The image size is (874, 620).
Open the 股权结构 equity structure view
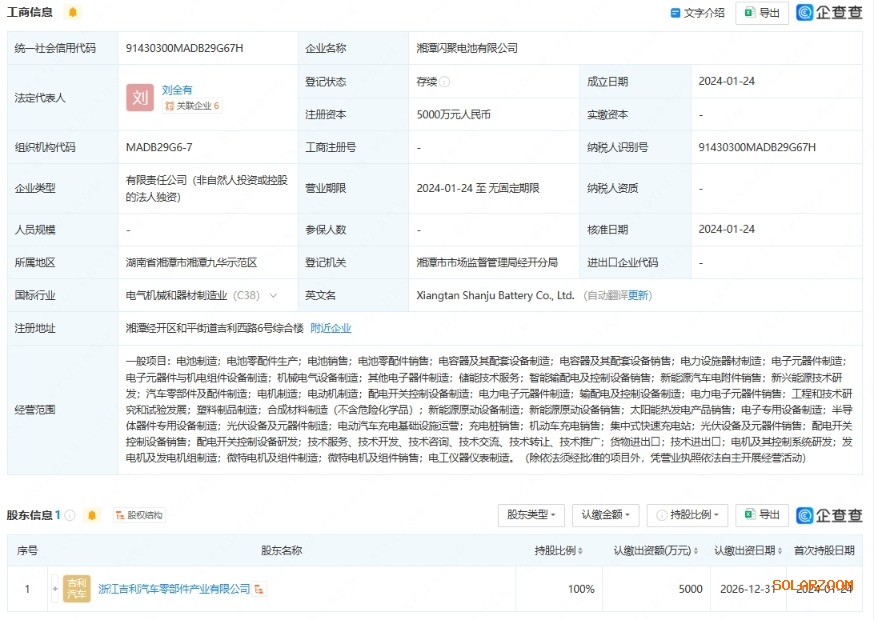pos(138,516)
